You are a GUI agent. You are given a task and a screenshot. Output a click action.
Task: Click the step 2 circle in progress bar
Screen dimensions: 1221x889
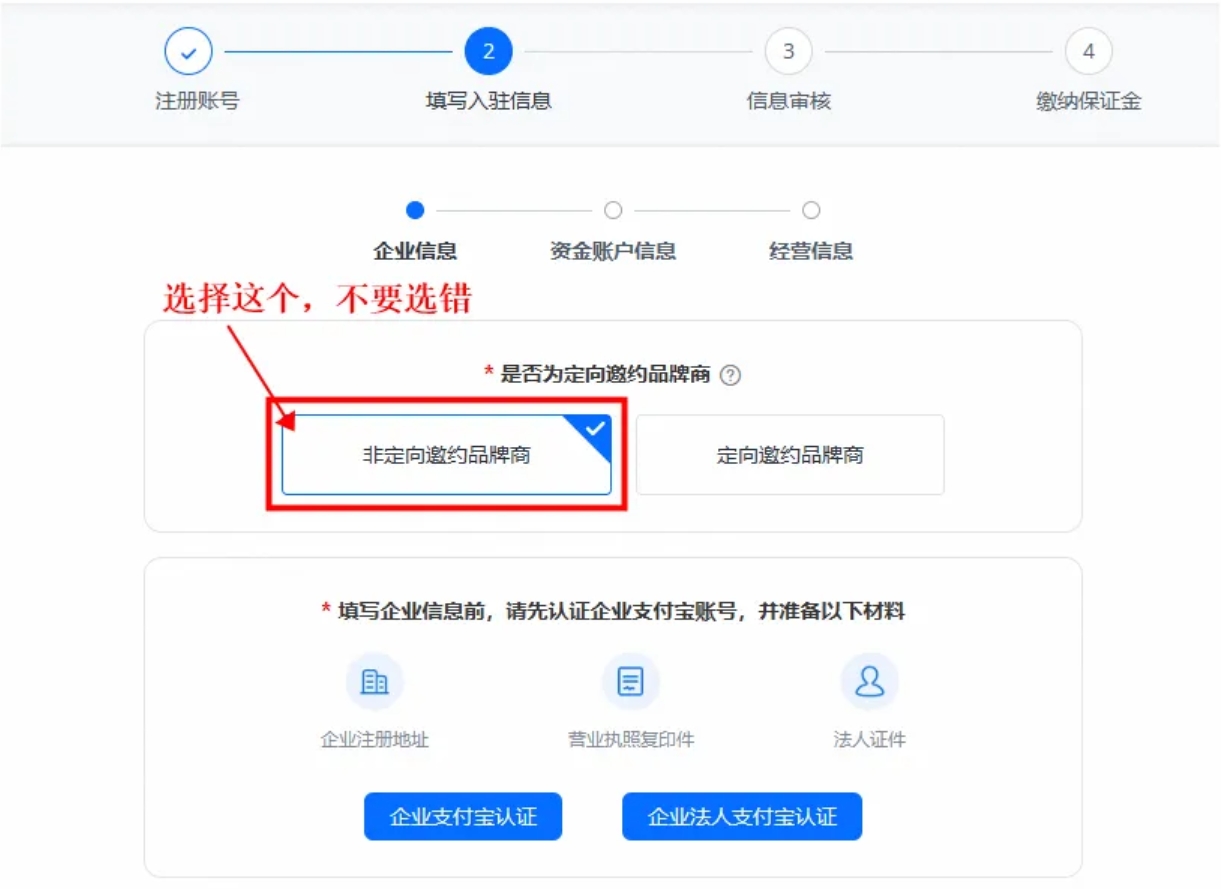click(x=489, y=52)
